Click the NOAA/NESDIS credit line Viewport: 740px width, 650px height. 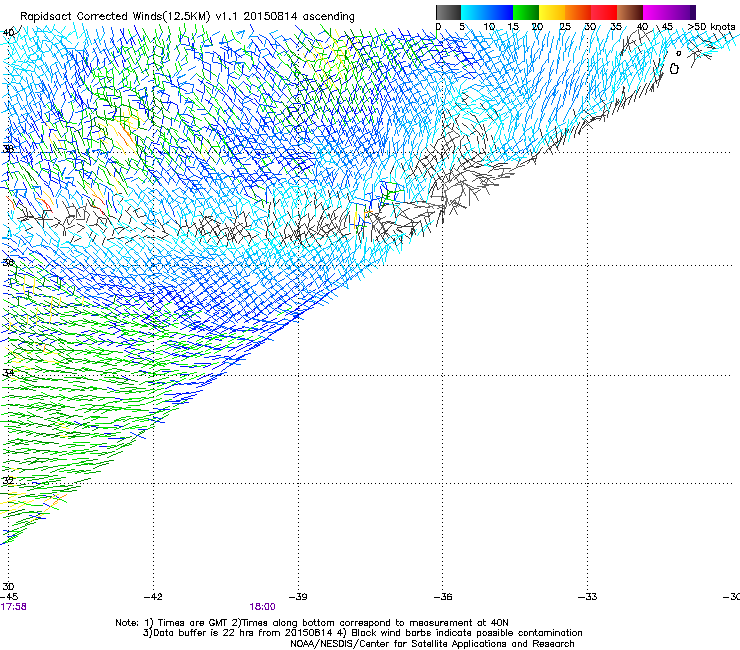point(432,644)
